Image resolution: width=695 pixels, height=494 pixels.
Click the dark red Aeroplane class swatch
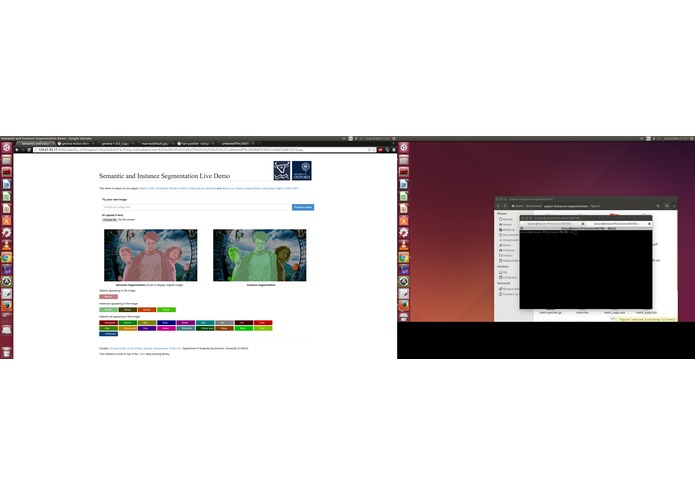[109, 323]
